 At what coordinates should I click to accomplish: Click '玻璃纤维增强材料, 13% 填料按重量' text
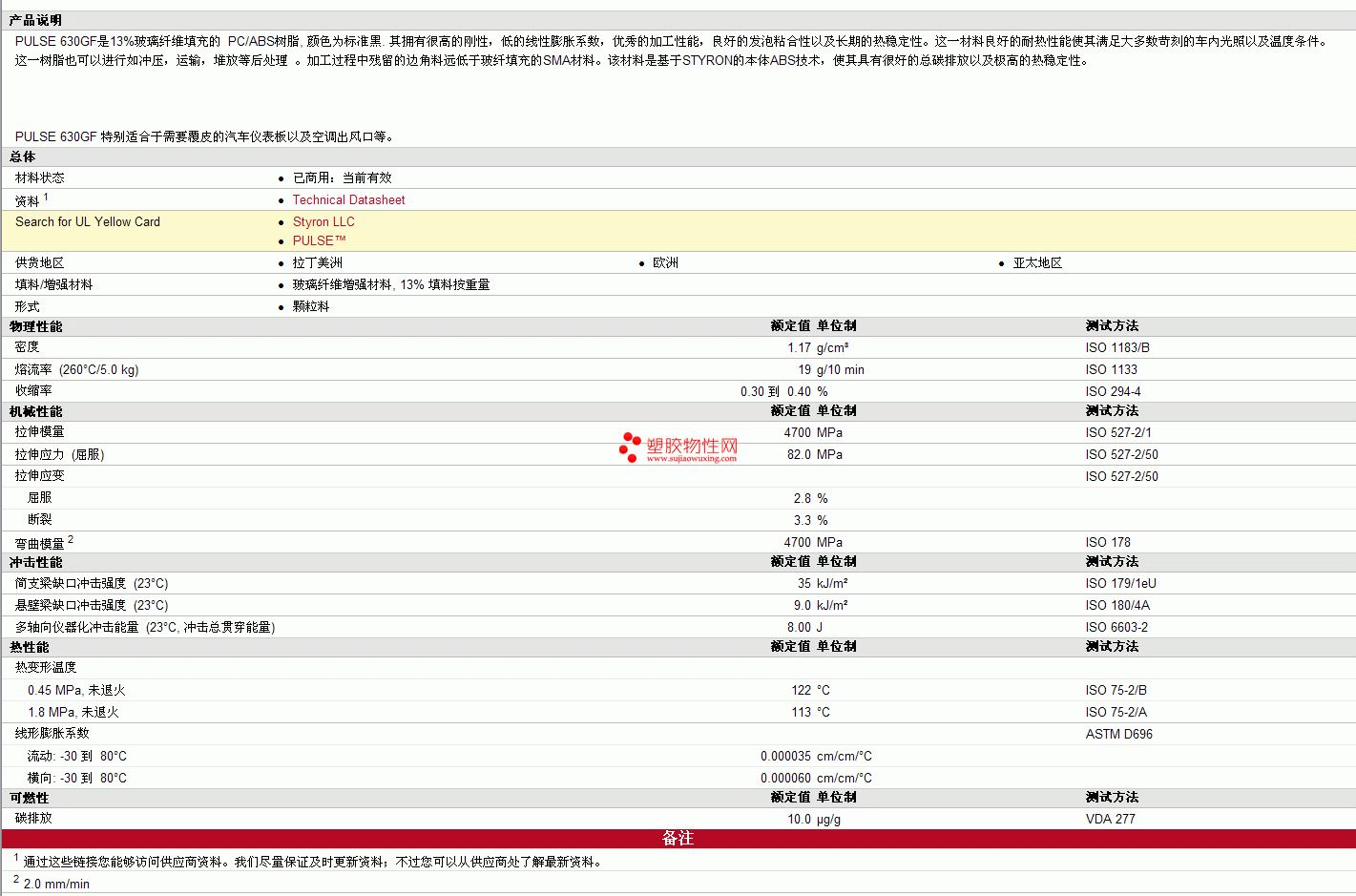[391, 285]
